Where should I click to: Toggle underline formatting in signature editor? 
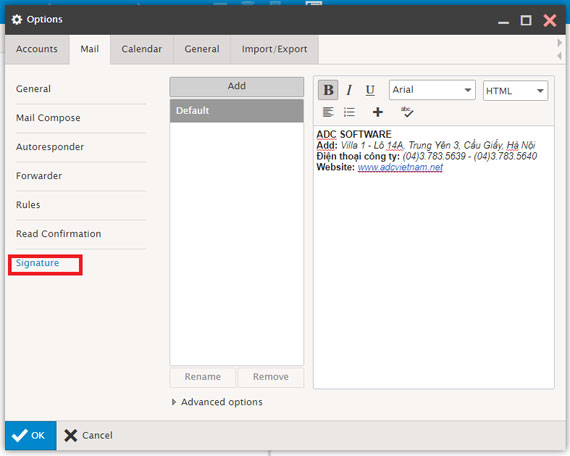point(370,90)
